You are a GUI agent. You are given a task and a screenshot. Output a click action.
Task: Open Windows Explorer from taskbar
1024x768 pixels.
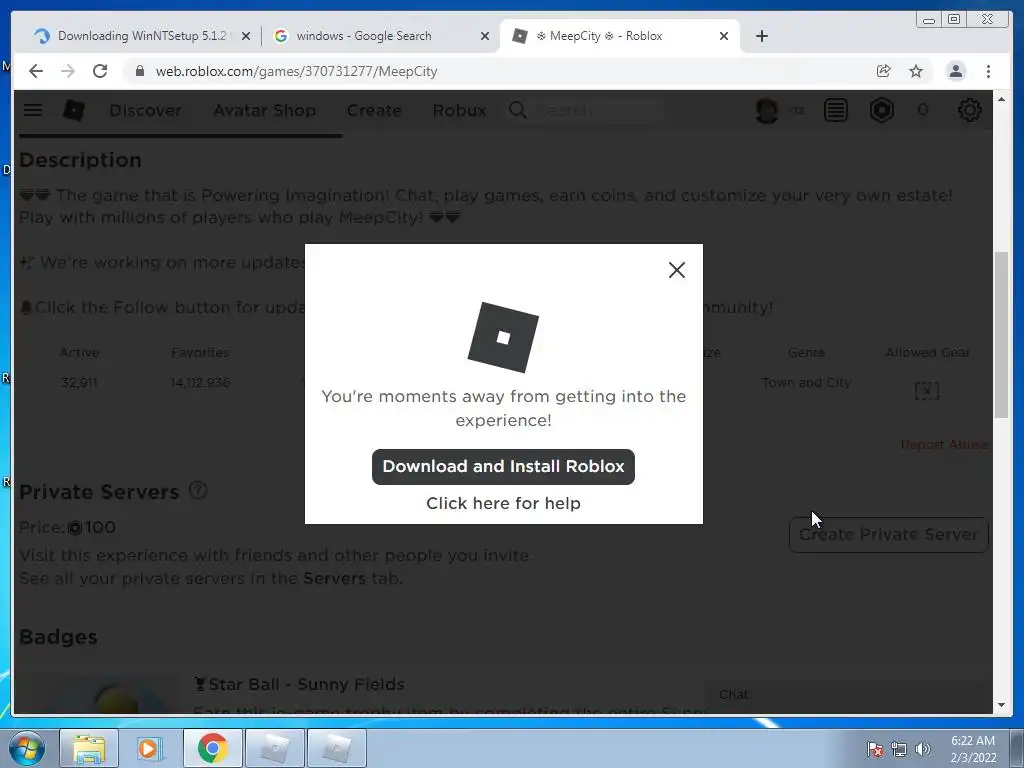pos(89,748)
